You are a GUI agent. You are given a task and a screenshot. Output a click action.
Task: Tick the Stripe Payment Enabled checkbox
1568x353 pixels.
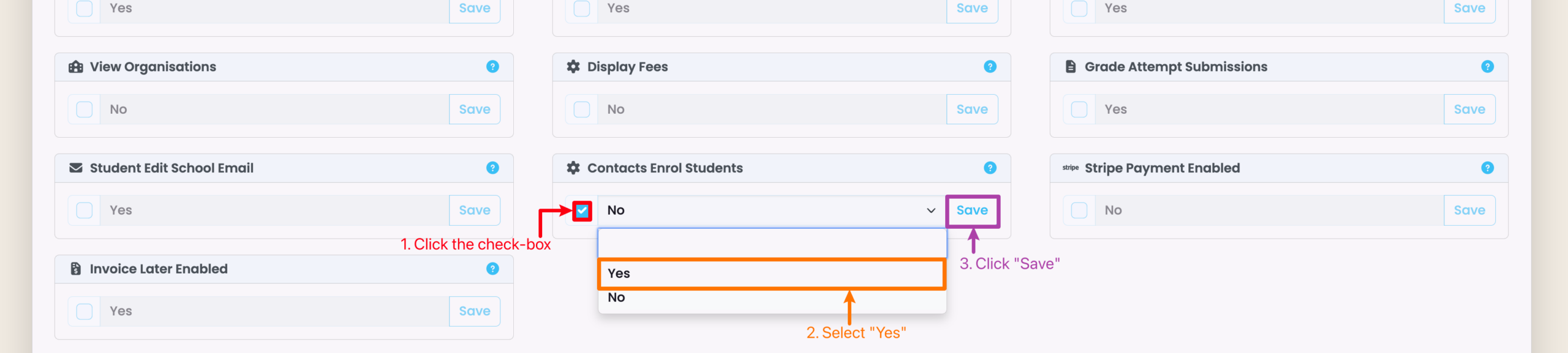[1079, 210]
